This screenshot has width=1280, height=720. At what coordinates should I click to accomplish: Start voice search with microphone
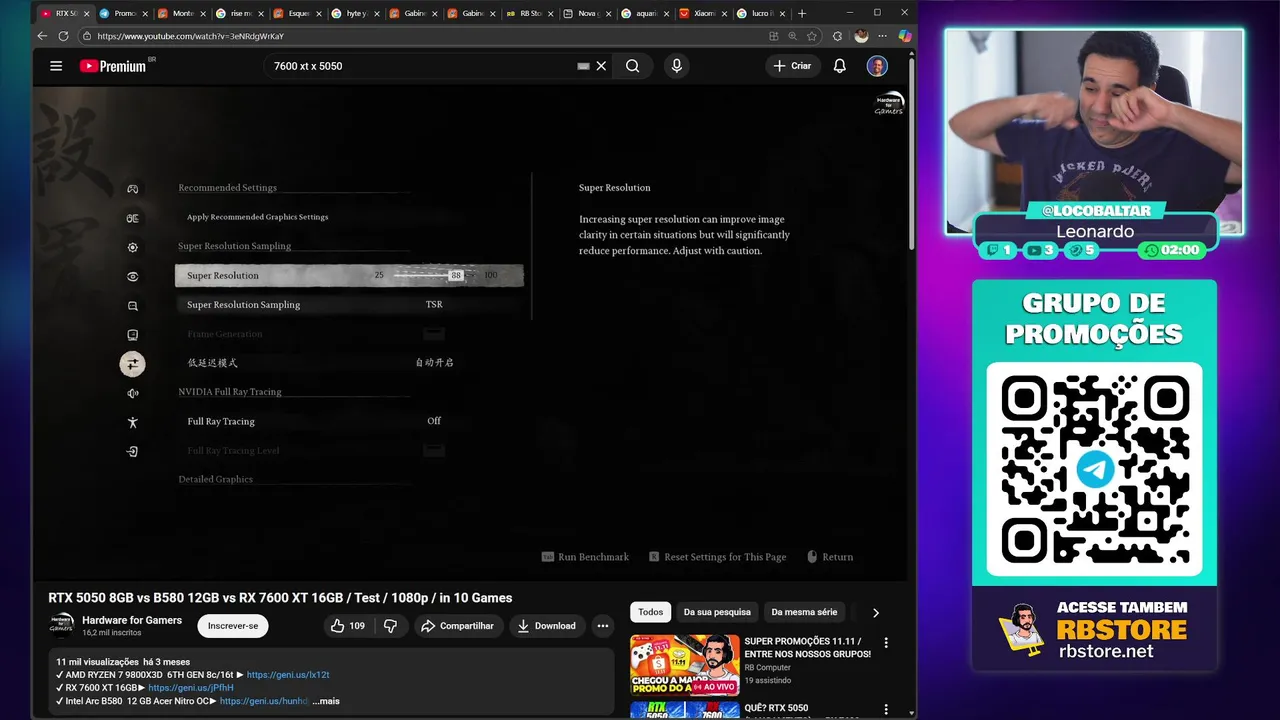[677, 66]
